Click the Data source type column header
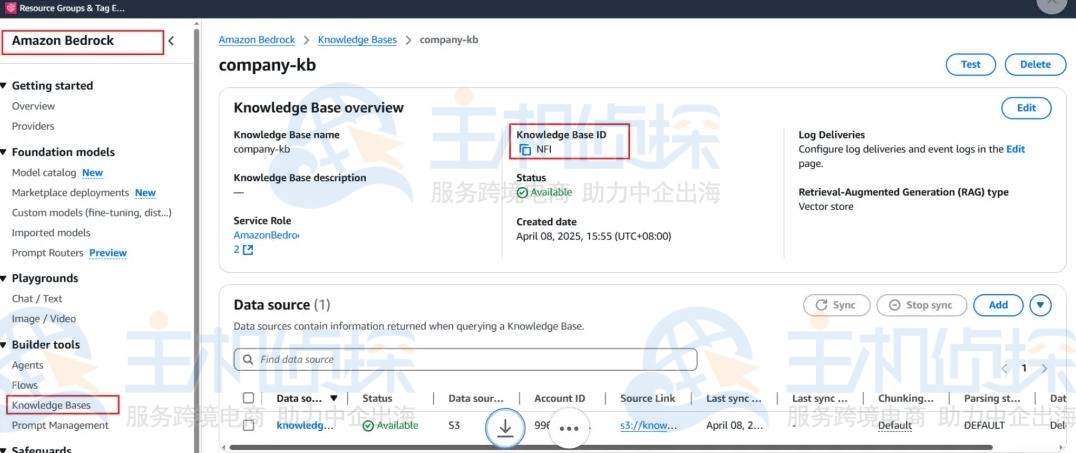This screenshot has width=1076, height=453. (x=476, y=398)
